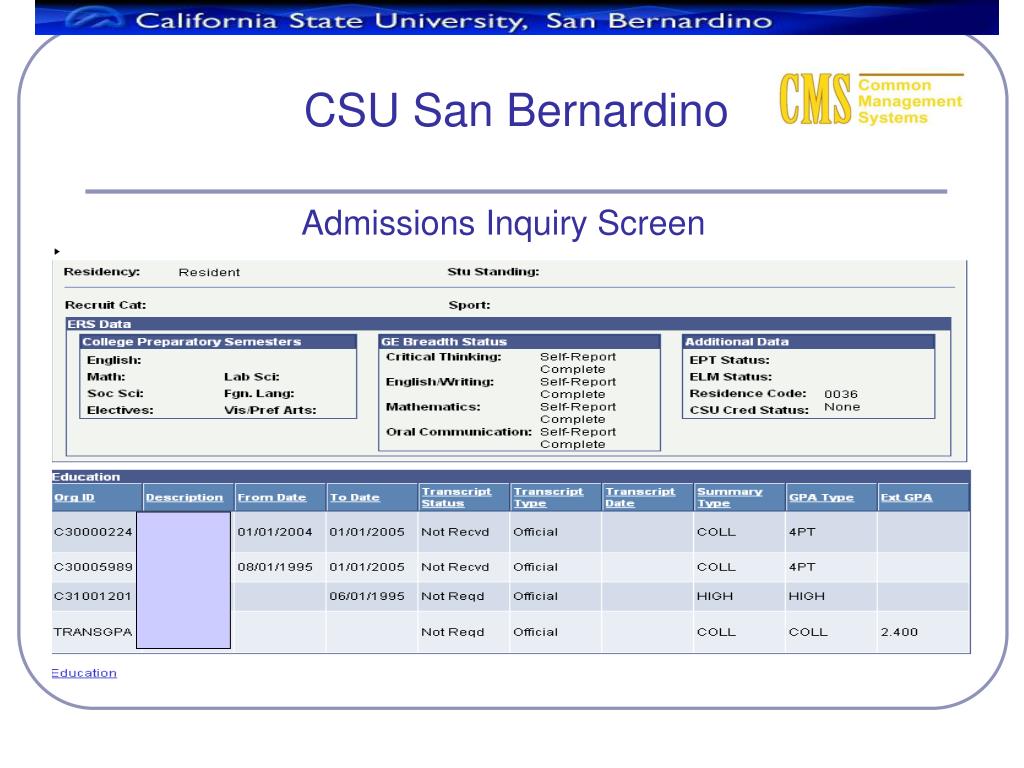Click the Residency: label
The image size is (1024, 768).
click(102, 272)
